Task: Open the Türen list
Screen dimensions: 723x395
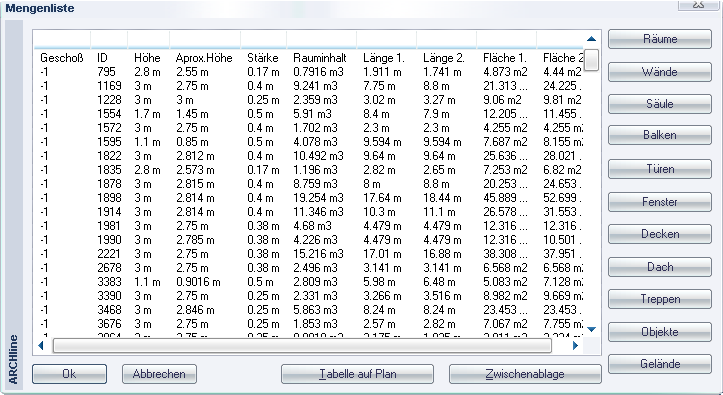Action: coord(660,169)
